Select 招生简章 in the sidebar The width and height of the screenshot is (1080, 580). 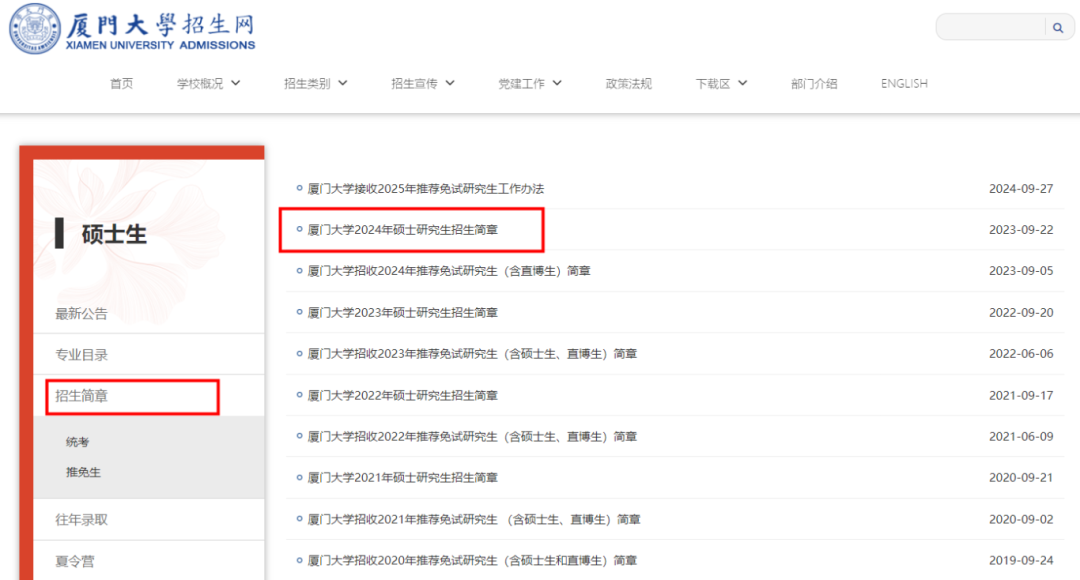(x=81, y=396)
